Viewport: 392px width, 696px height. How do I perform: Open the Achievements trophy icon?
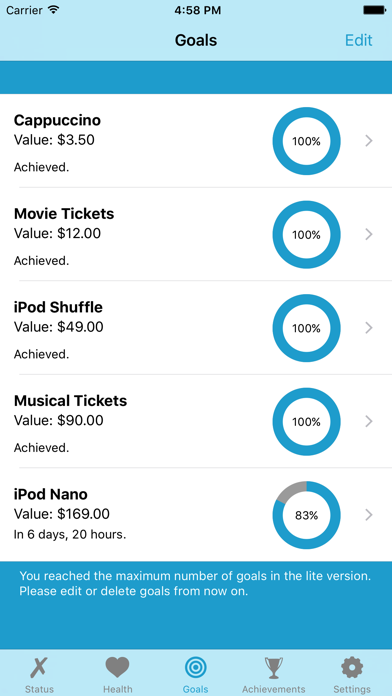click(x=273, y=668)
